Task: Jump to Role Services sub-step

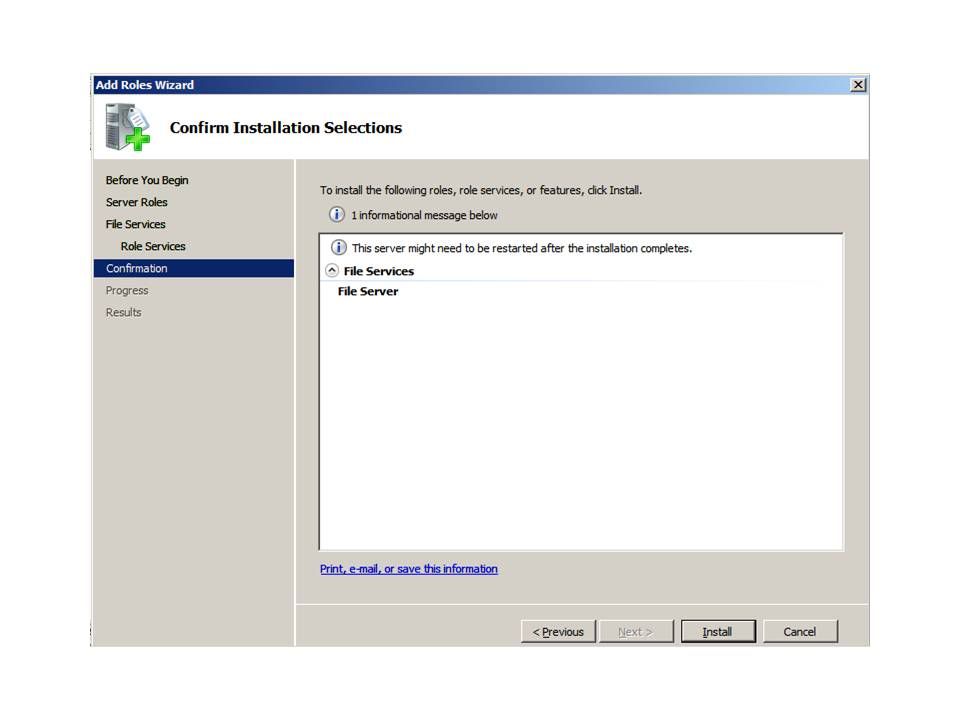Action: [153, 246]
